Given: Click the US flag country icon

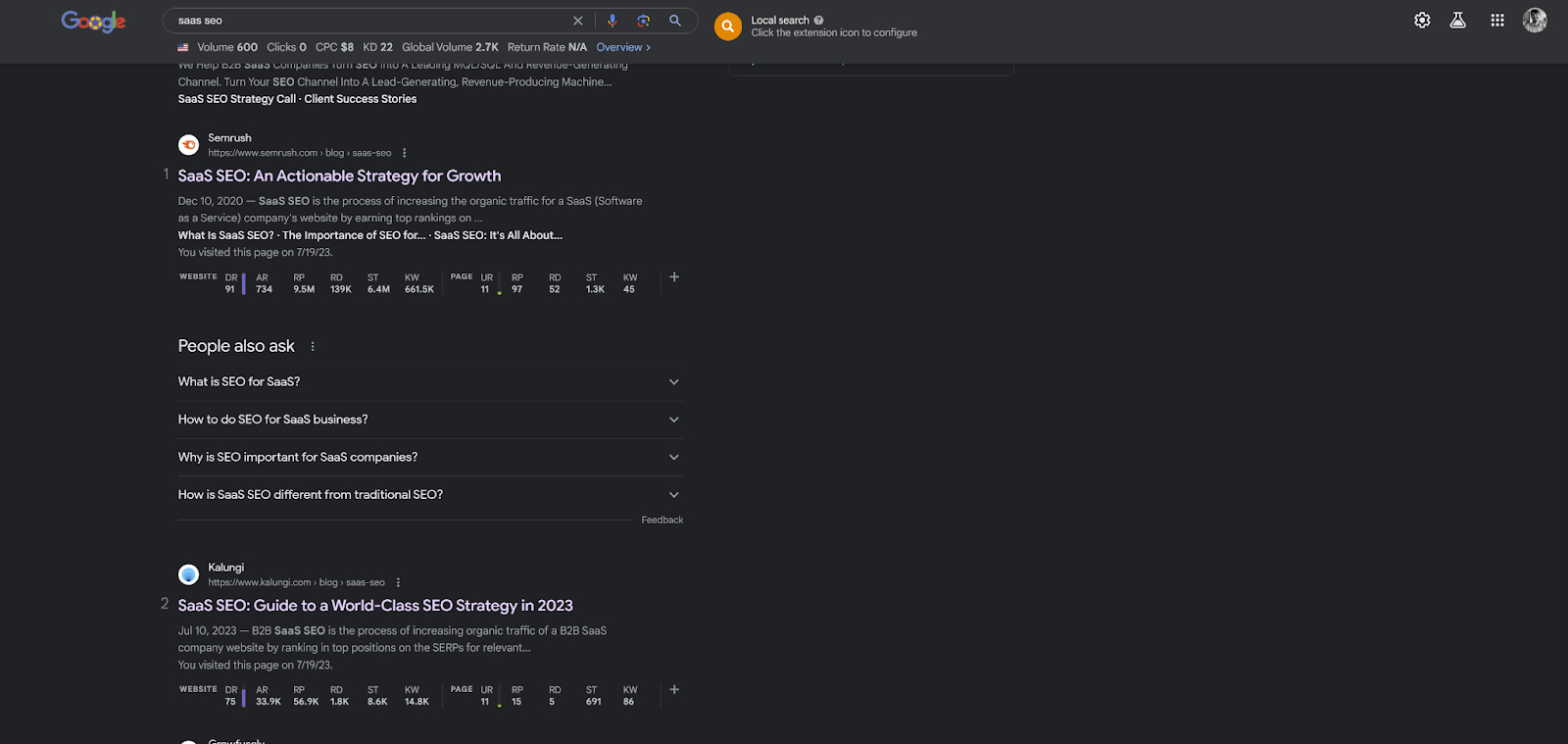Looking at the screenshot, I should coord(183,47).
